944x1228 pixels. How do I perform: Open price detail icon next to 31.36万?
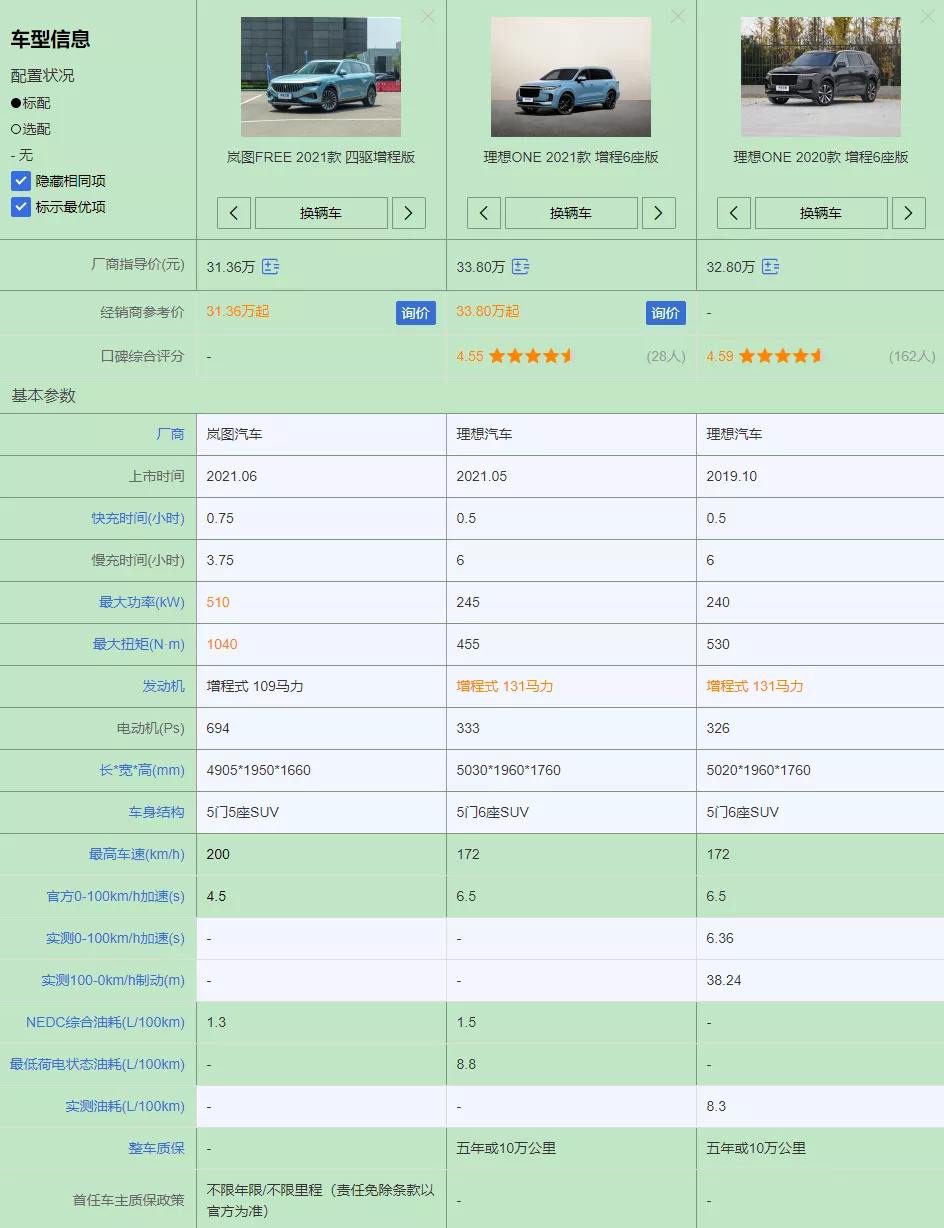[271, 267]
